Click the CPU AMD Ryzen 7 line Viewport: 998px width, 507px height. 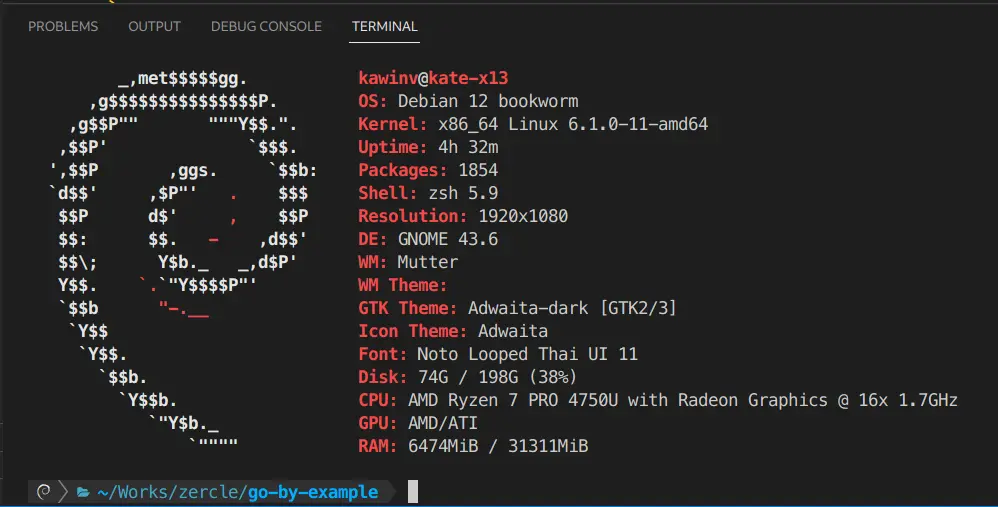657,400
